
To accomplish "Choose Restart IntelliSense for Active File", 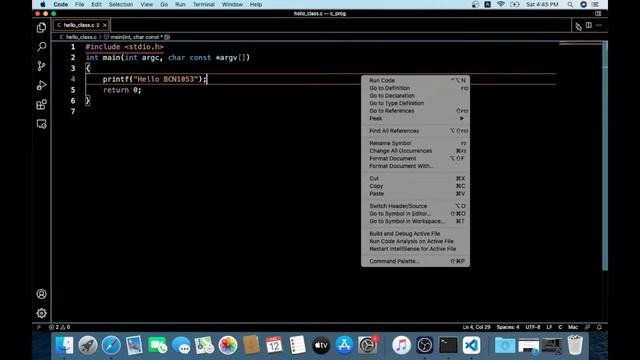I will point(416,249).
